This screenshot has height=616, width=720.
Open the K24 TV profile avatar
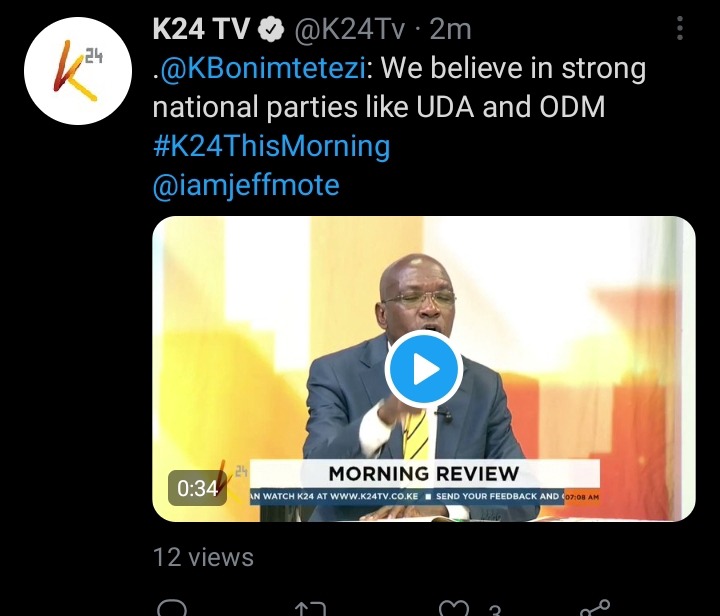[78, 71]
